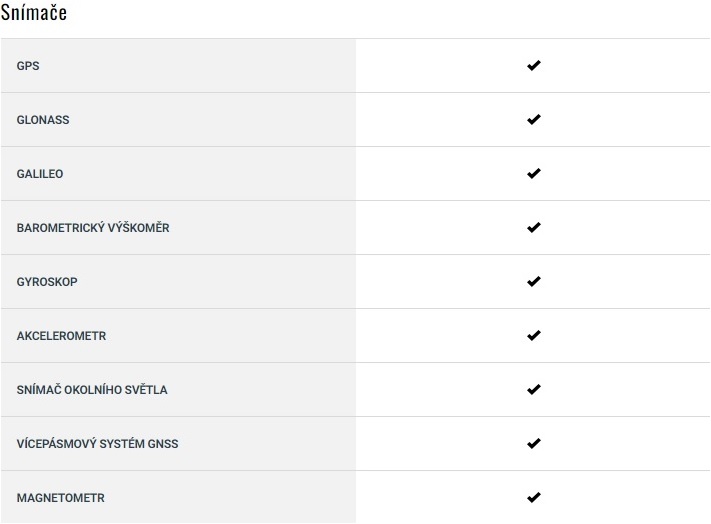Select the GALILEO label
Image resolution: width=711 pixels, height=524 pixels.
(40, 174)
